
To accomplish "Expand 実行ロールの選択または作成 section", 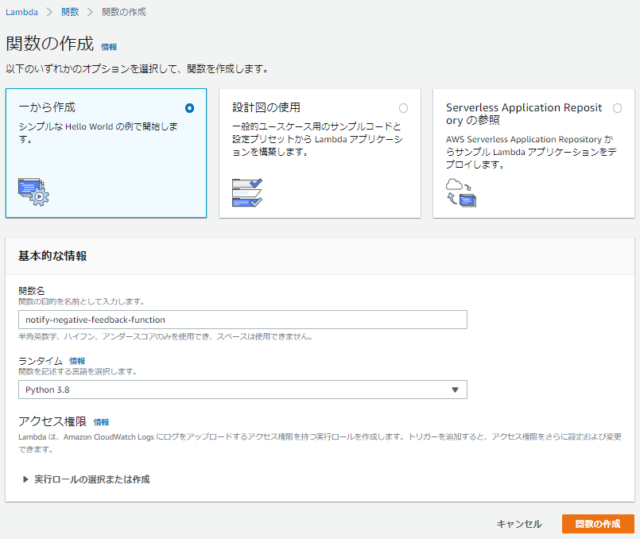I will pos(86,479).
